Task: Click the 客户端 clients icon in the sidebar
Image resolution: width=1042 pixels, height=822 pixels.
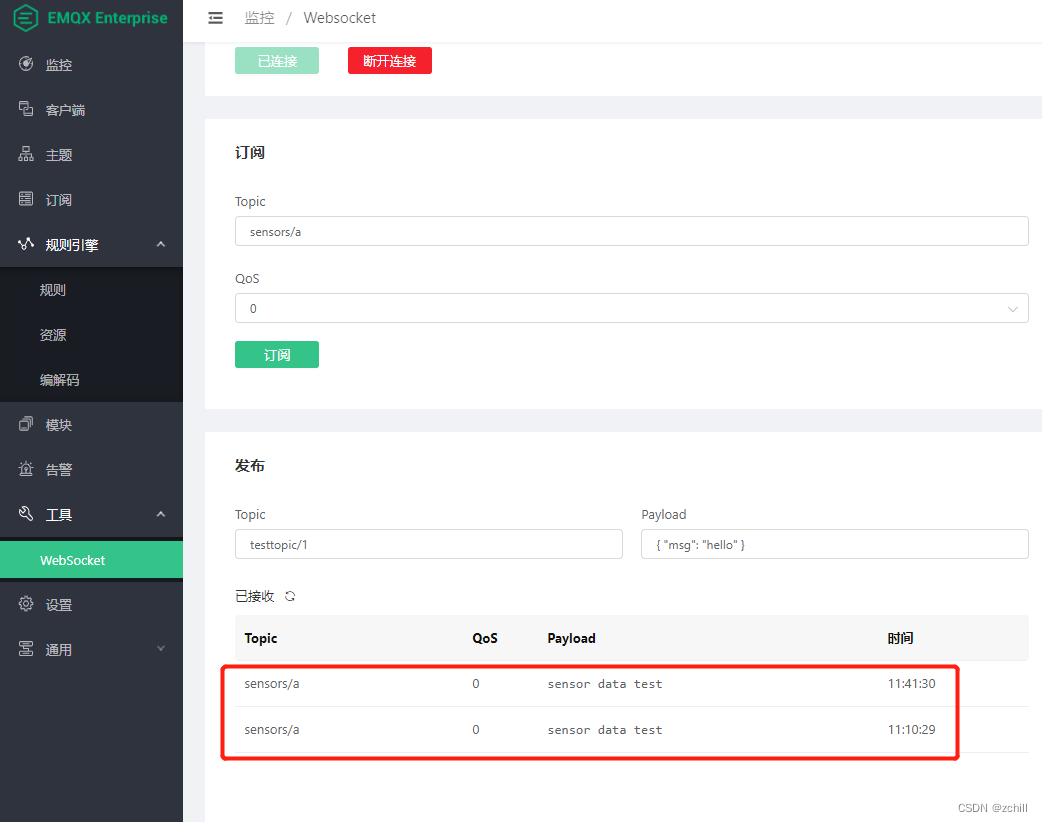Action: (x=26, y=109)
